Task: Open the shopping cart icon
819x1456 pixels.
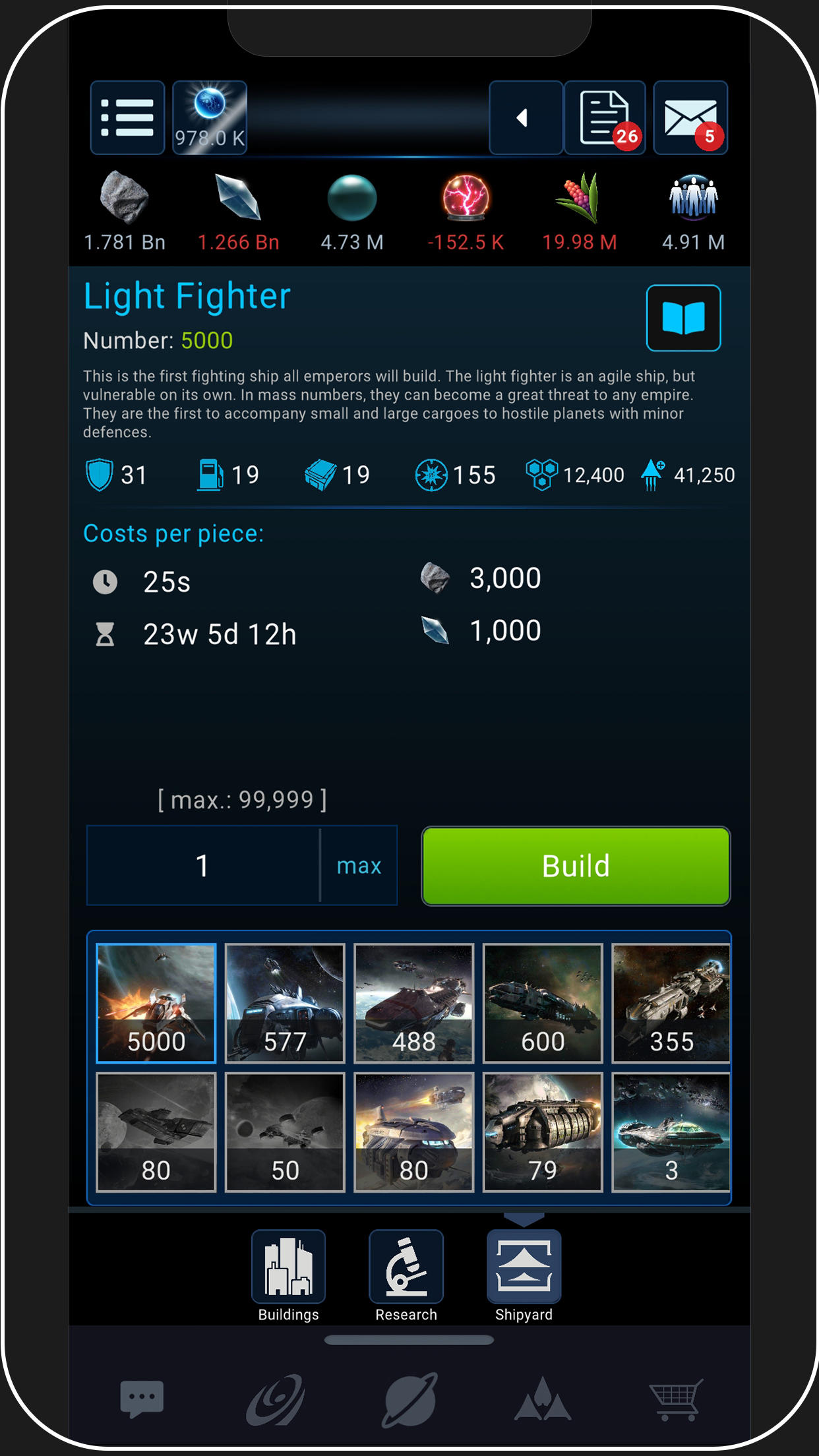Action: [676, 1399]
